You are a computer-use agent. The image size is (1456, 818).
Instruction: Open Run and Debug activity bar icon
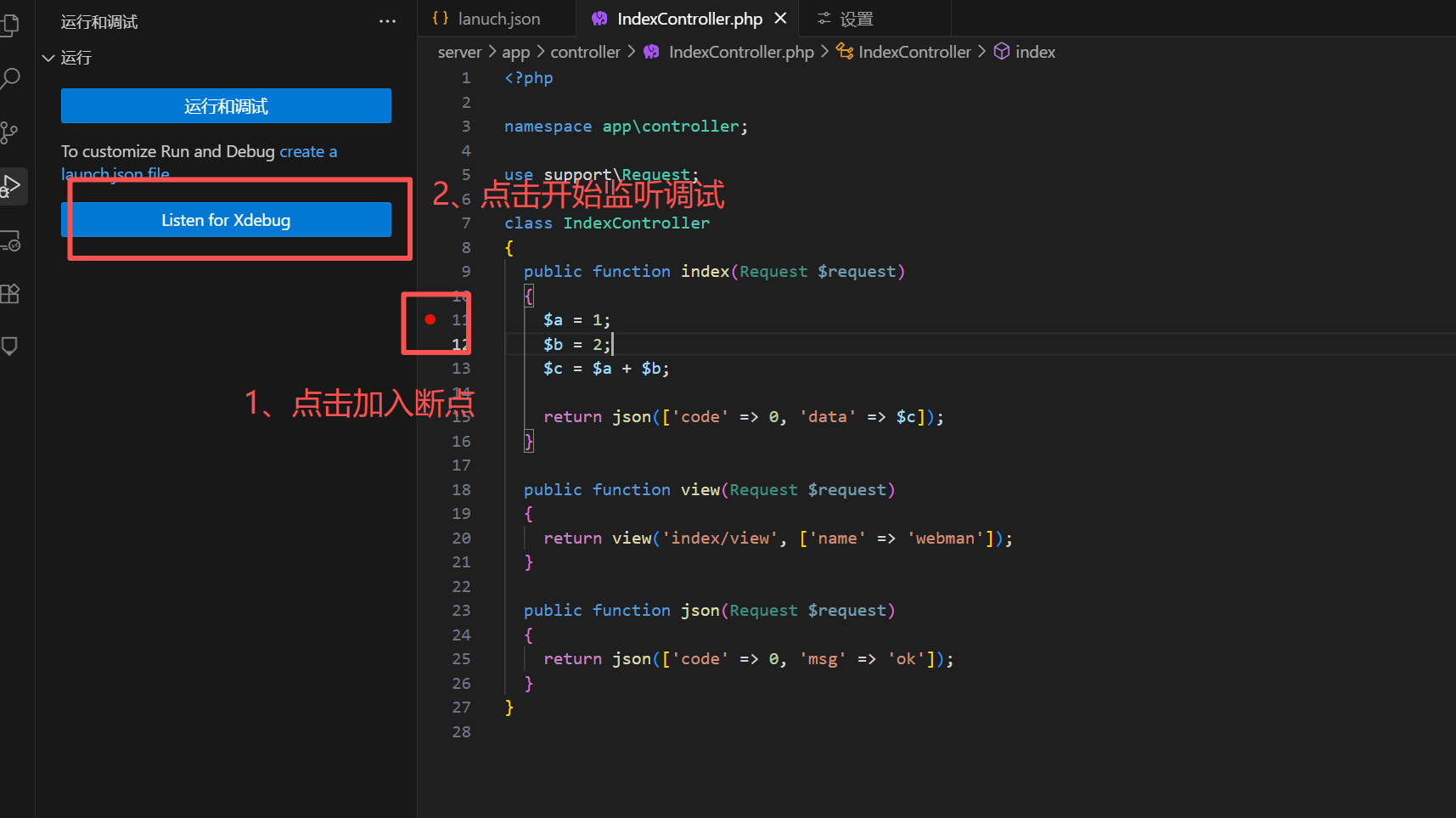pyautogui.click(x=11, y=186)
